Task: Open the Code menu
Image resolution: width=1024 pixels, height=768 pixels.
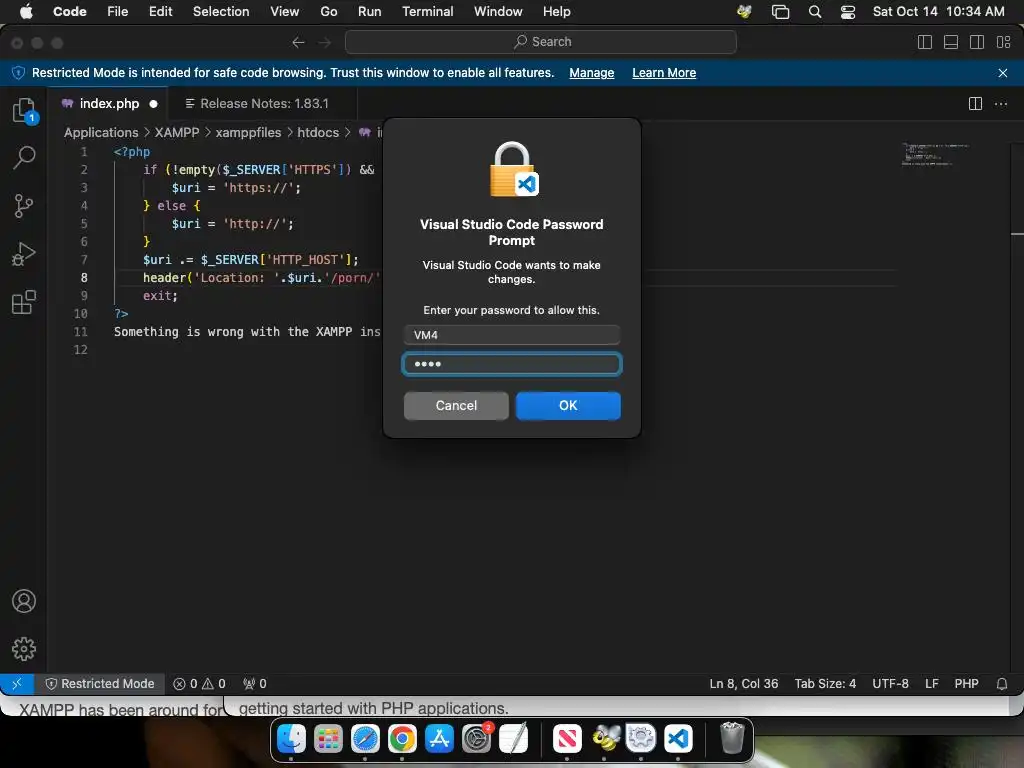Action: click(x=70, y=12)
